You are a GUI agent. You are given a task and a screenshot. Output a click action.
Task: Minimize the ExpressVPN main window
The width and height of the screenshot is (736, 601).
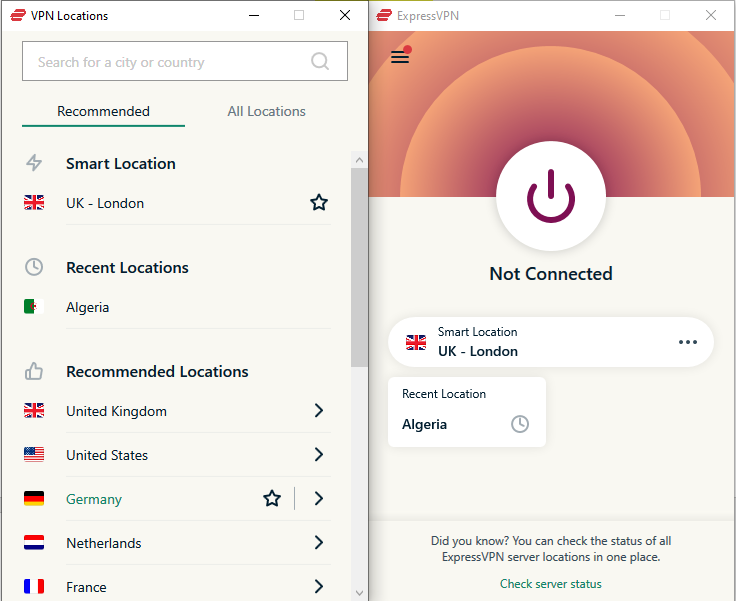pyautogui.click(x=620, y=15)
